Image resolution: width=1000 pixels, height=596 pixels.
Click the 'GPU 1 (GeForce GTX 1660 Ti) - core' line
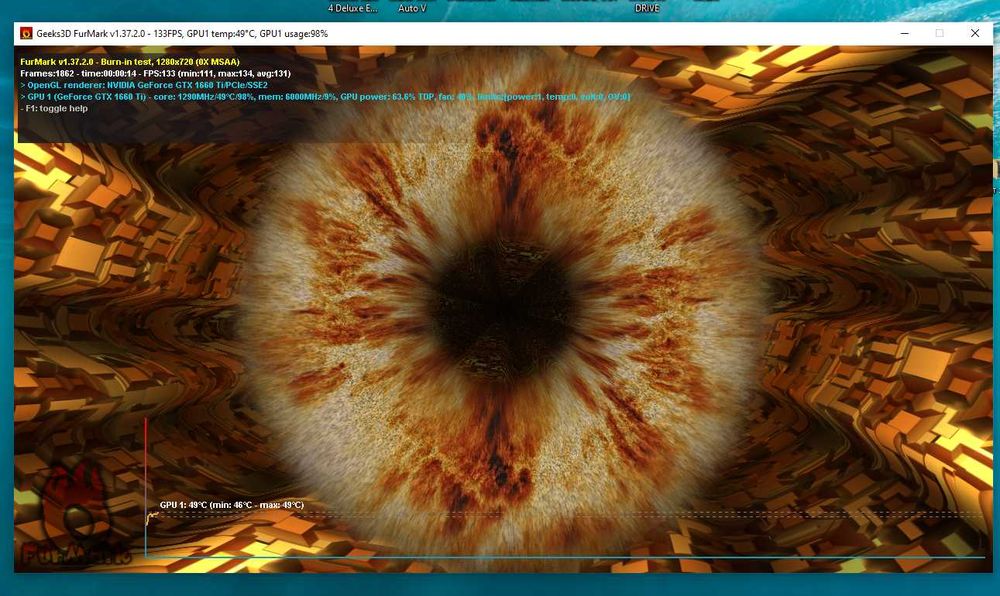(325, 97)
